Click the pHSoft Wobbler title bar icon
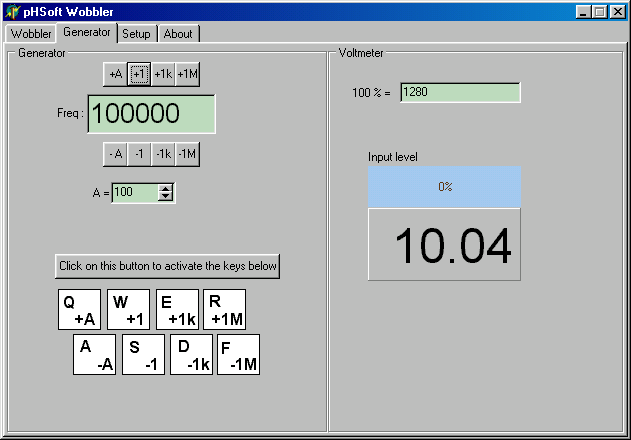Screen dimensions: 631x440 coord(12,12)
